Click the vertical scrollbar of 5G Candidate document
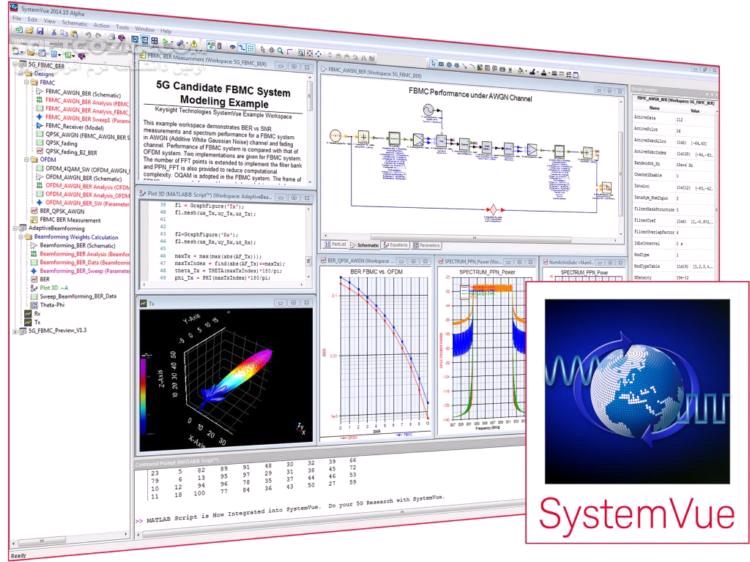Viewport: 750px width, 562px height. point(310,129)
